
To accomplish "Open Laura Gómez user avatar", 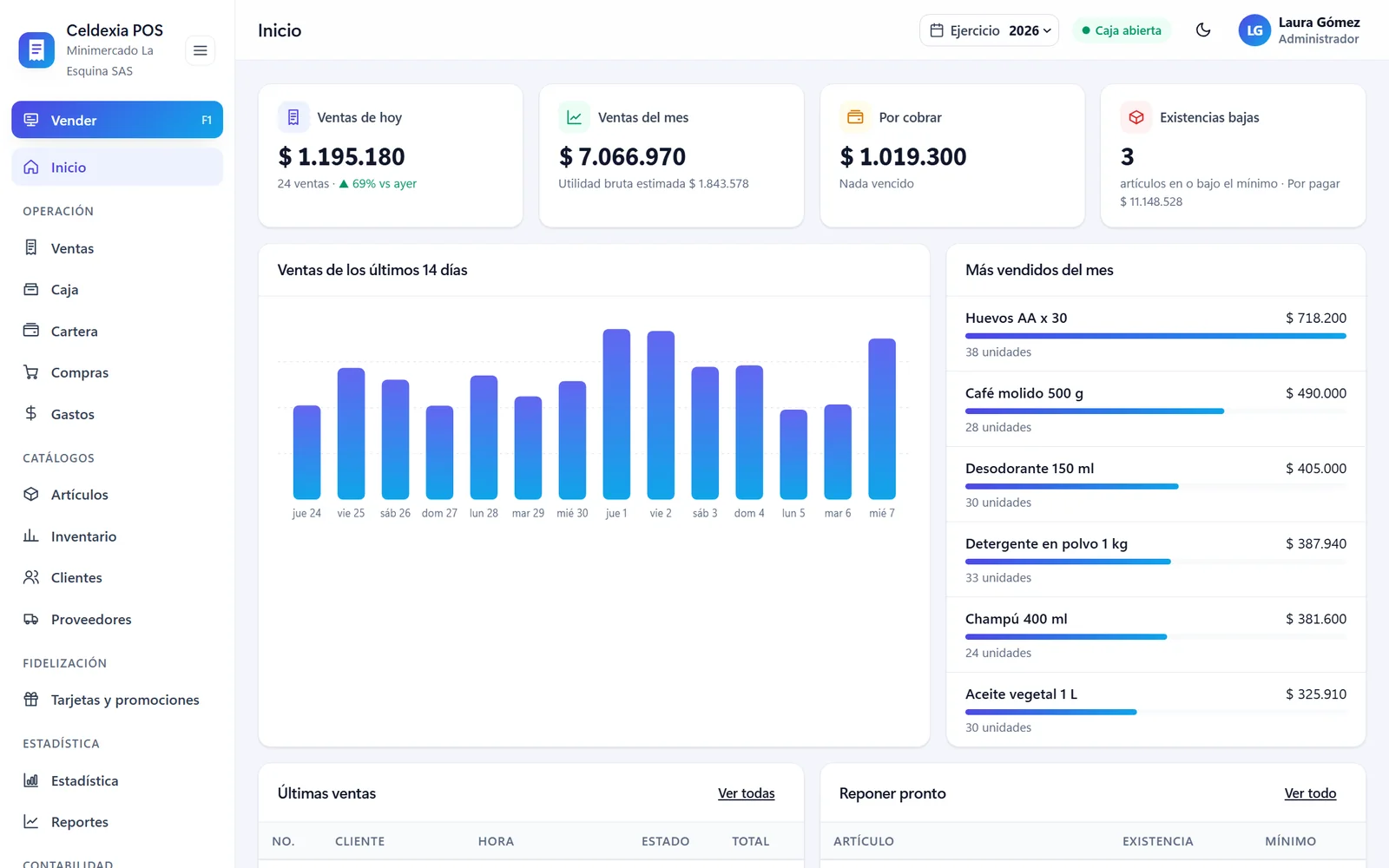I will coord(1254,30).
